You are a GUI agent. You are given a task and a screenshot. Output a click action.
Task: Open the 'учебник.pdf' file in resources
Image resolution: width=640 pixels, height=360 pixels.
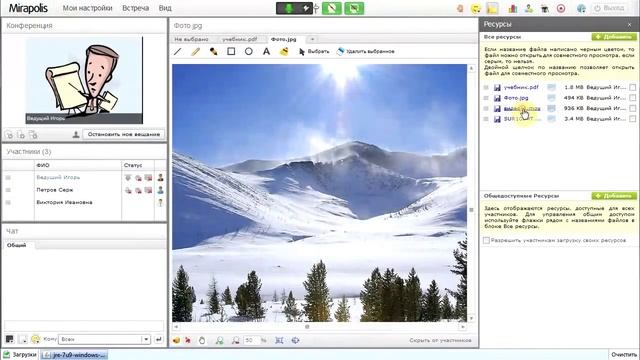[x=521, y=87]
